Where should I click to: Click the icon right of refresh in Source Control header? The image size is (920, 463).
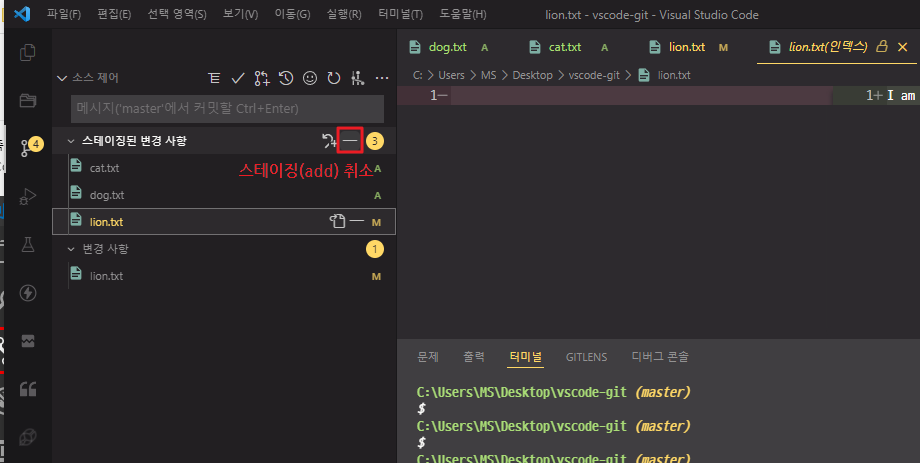[x=357, y=78]
